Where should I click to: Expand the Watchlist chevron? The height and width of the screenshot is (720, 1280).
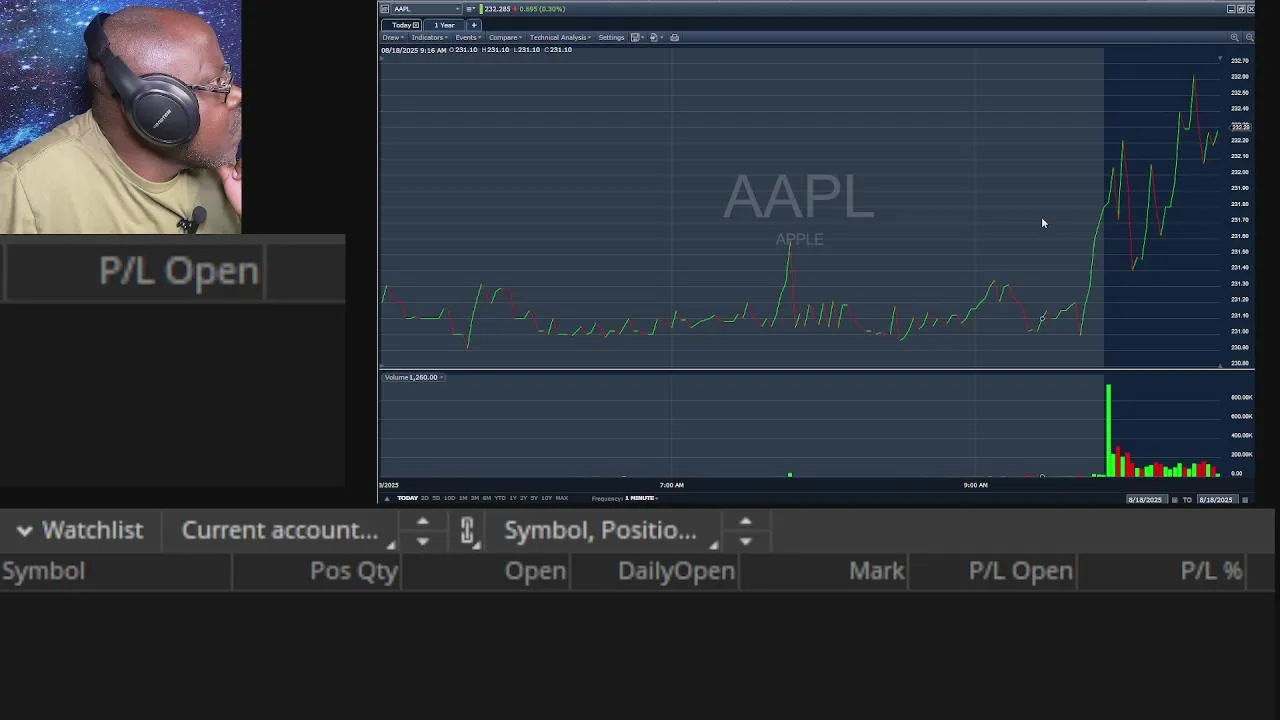pos(24,531)
